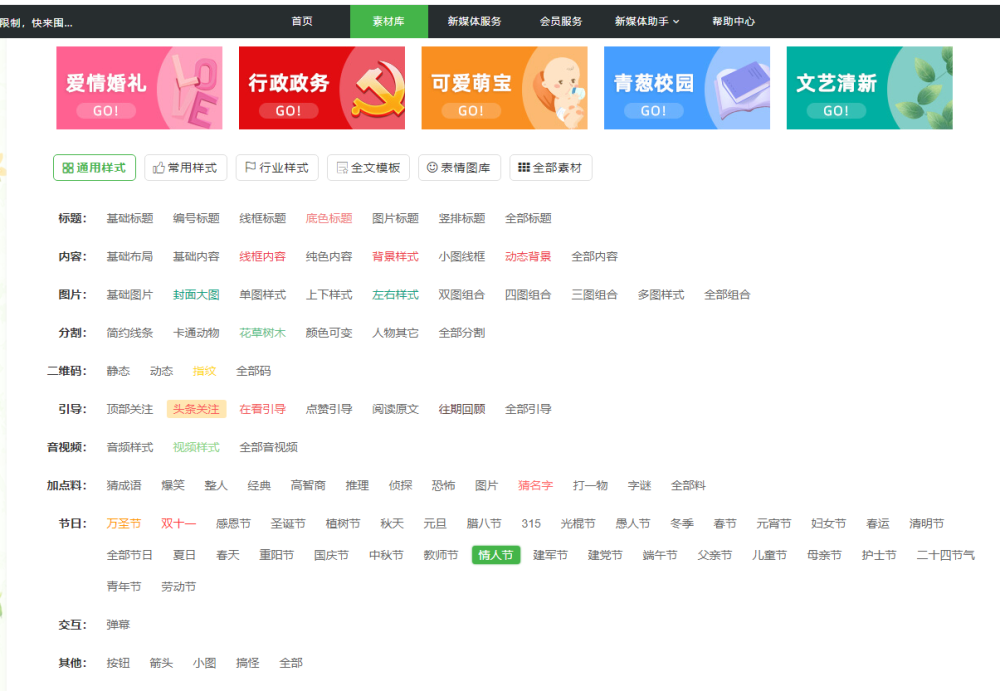Choose 四图组合 image filter
The height and width of the screenshot is (691, 1000).
[528, 295]
